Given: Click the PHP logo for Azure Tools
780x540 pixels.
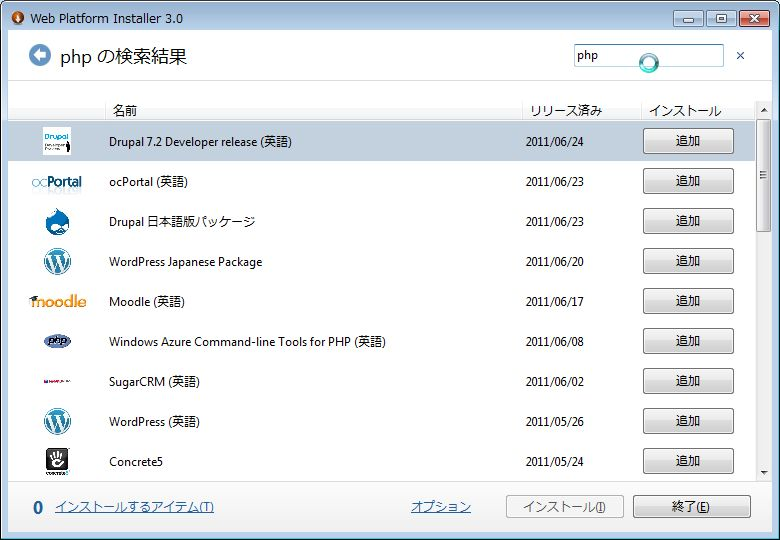Looking at the screenshot, I should (x=57, y=342).
